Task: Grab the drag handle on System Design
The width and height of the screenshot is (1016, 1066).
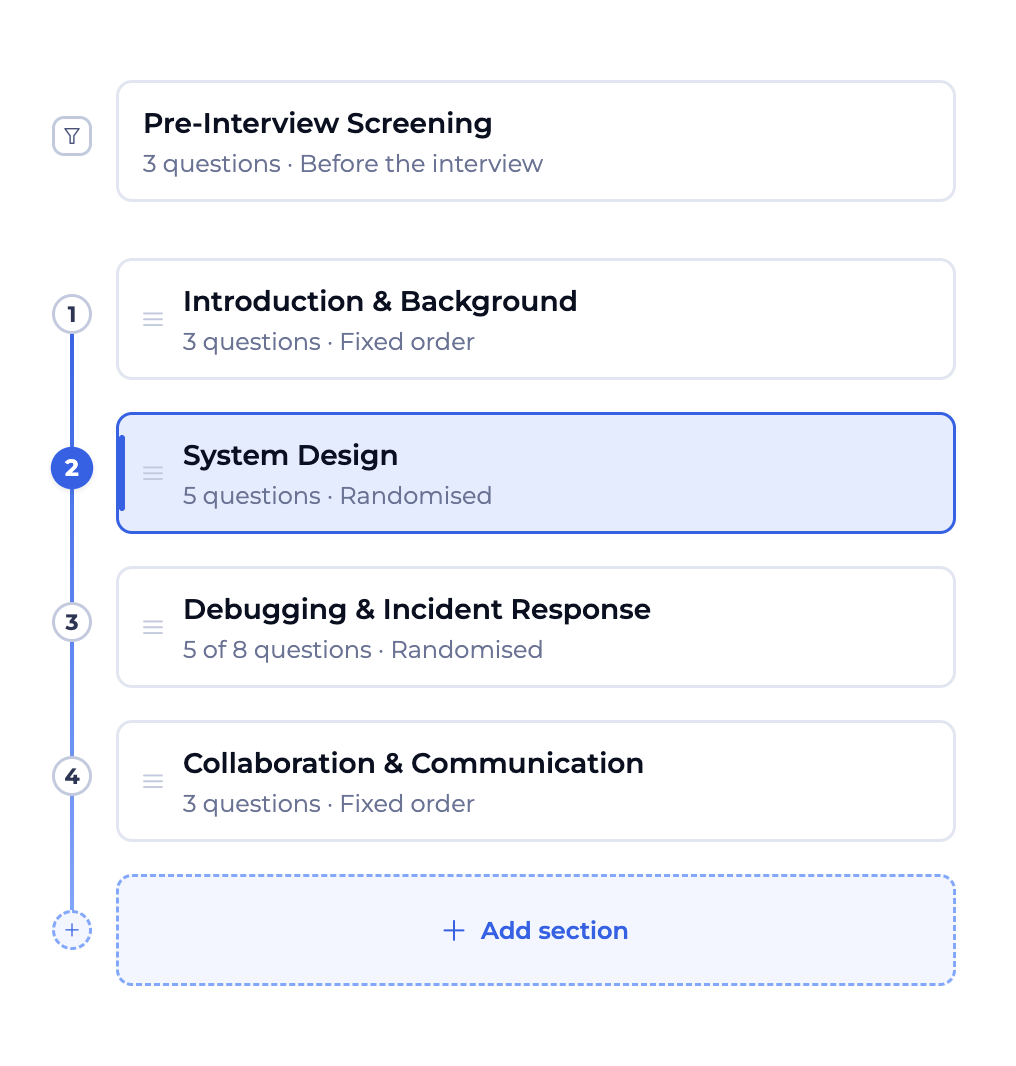Action: tap(153, 473)
